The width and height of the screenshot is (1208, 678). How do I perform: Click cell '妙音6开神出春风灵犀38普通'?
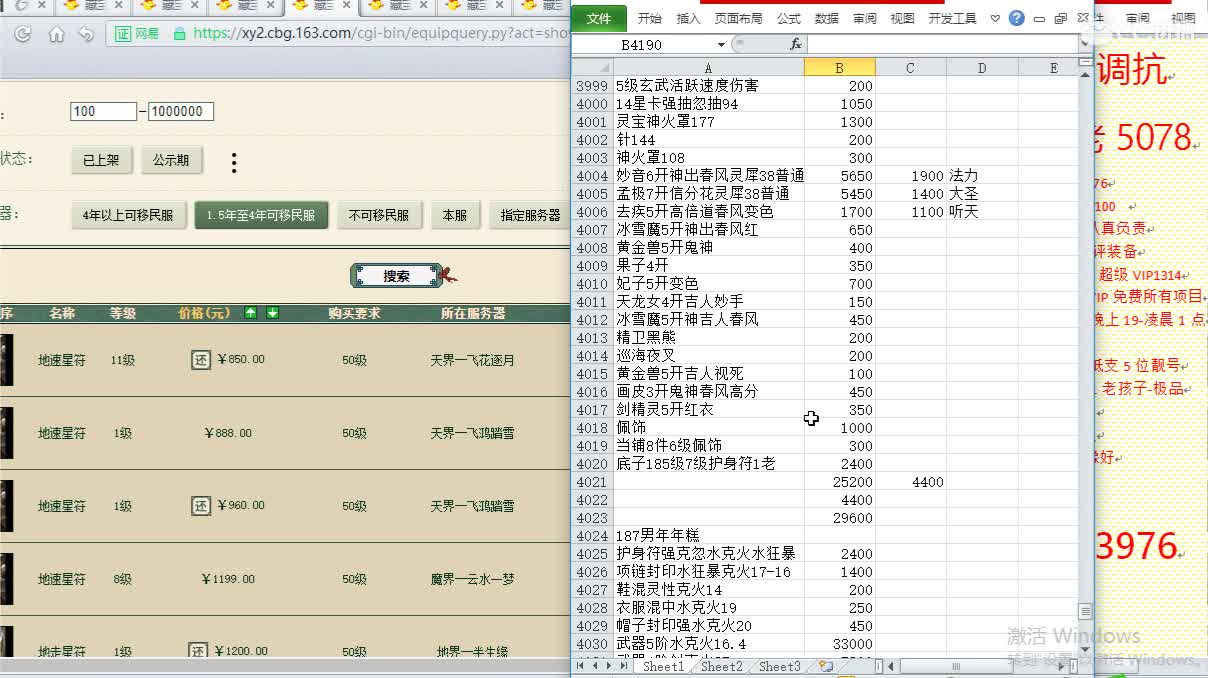coord(709,176)
